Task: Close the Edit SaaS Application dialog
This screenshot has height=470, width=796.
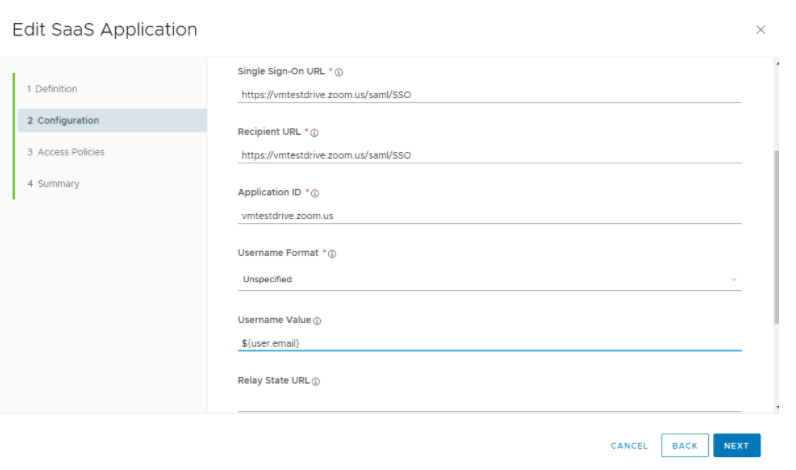Action: click(x=760, y=30)
